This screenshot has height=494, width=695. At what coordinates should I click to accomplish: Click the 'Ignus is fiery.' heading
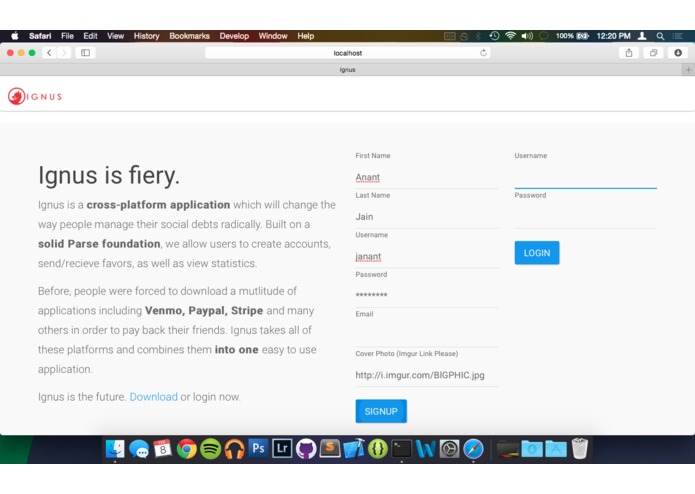[109, 175]
